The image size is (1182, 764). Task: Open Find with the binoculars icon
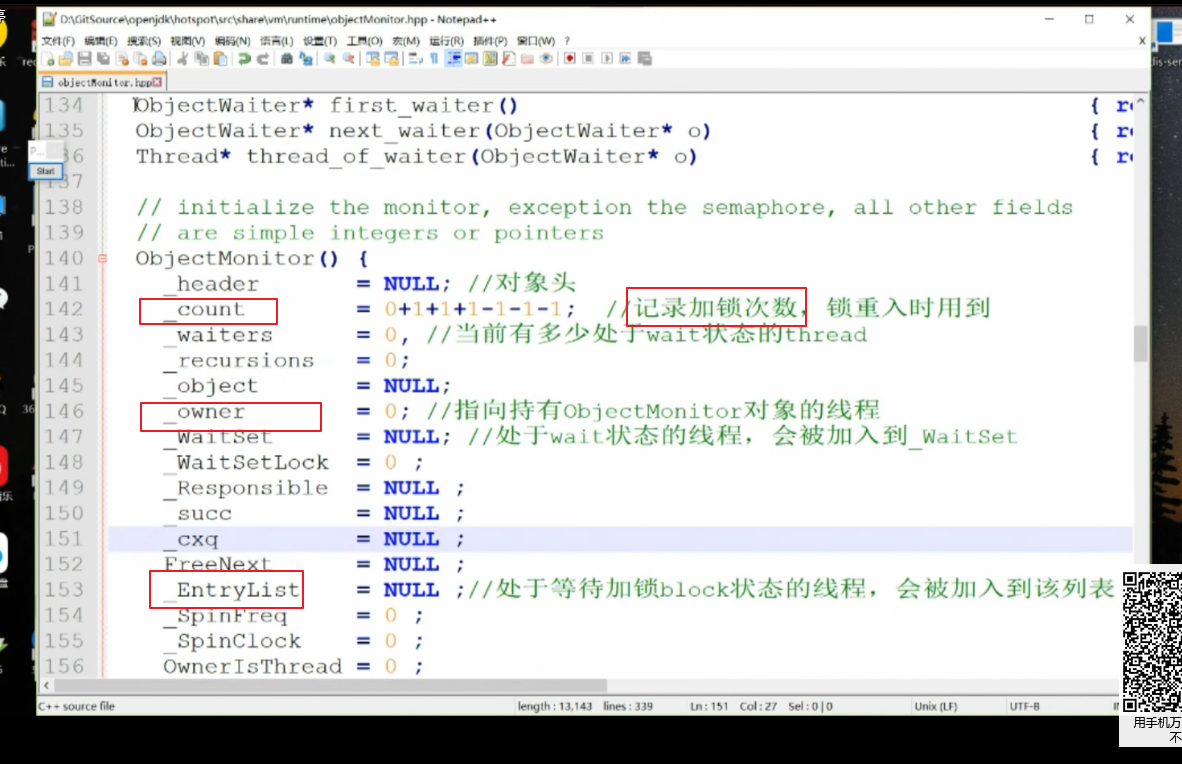[x=287, y=59]
